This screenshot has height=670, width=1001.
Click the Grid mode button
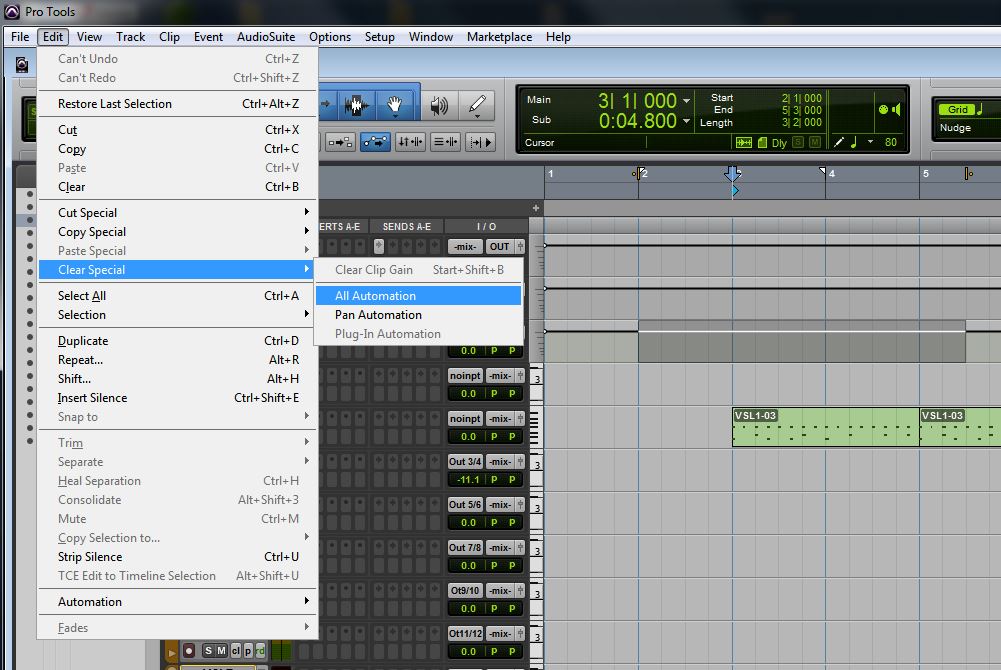point(957,109)
